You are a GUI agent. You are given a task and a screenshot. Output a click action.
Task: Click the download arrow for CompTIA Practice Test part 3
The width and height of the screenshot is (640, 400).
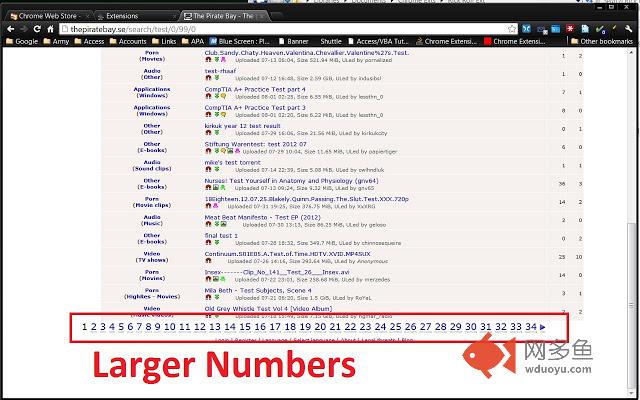(217, 114)
